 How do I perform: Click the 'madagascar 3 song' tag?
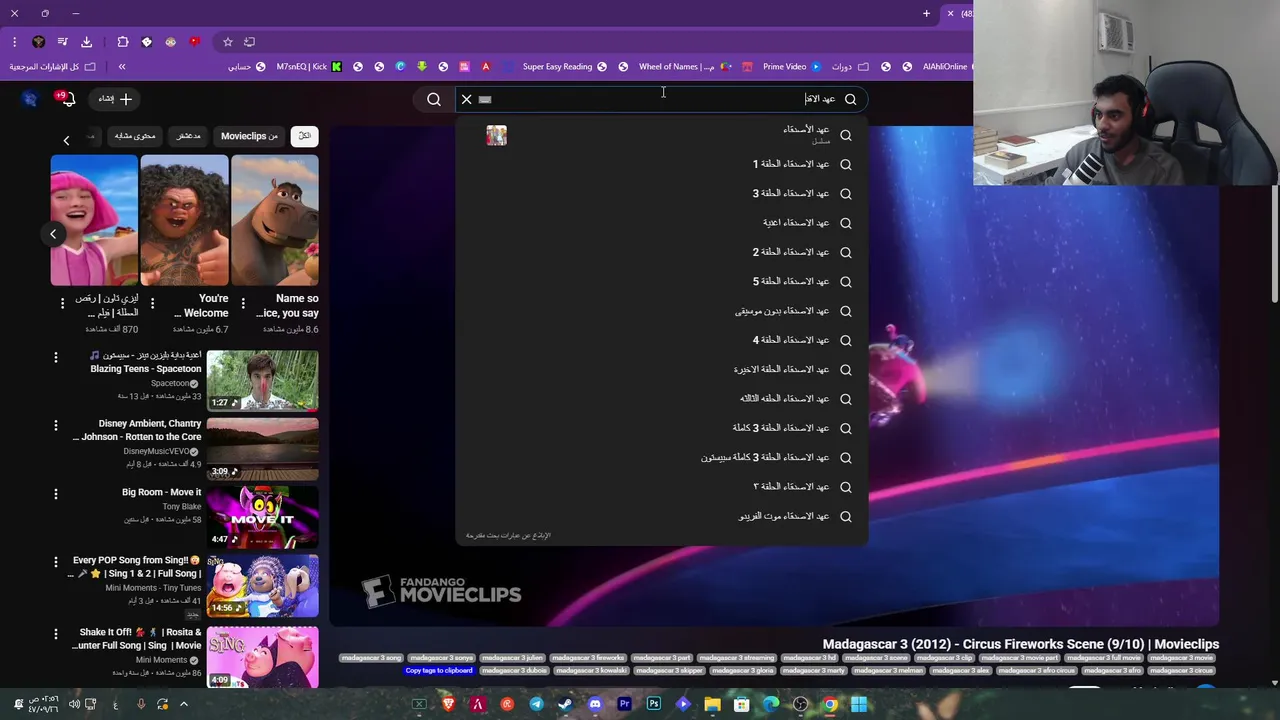point(371,658)
